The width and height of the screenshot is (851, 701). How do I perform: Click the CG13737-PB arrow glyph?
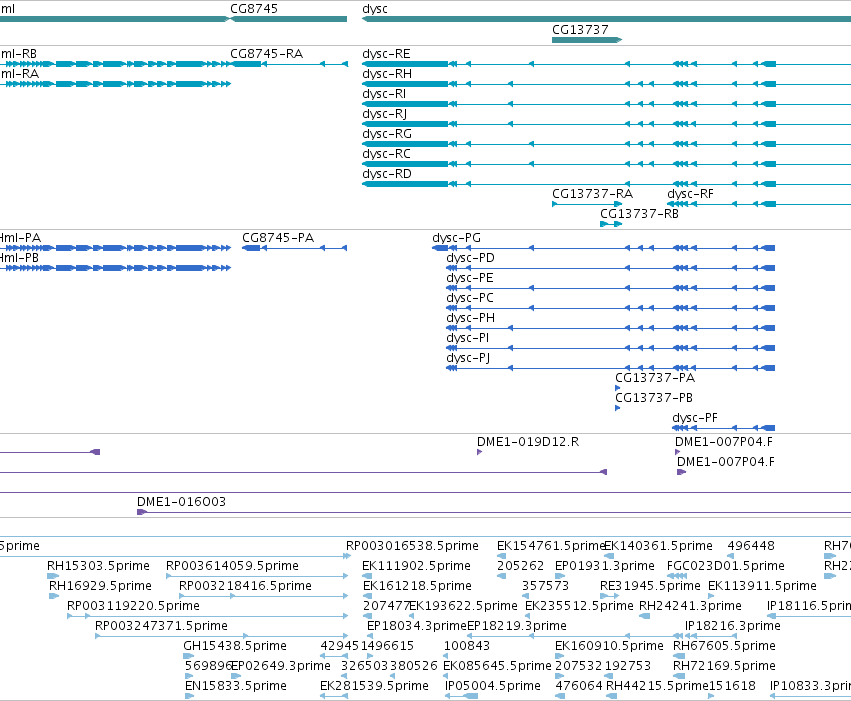(618, 408)
